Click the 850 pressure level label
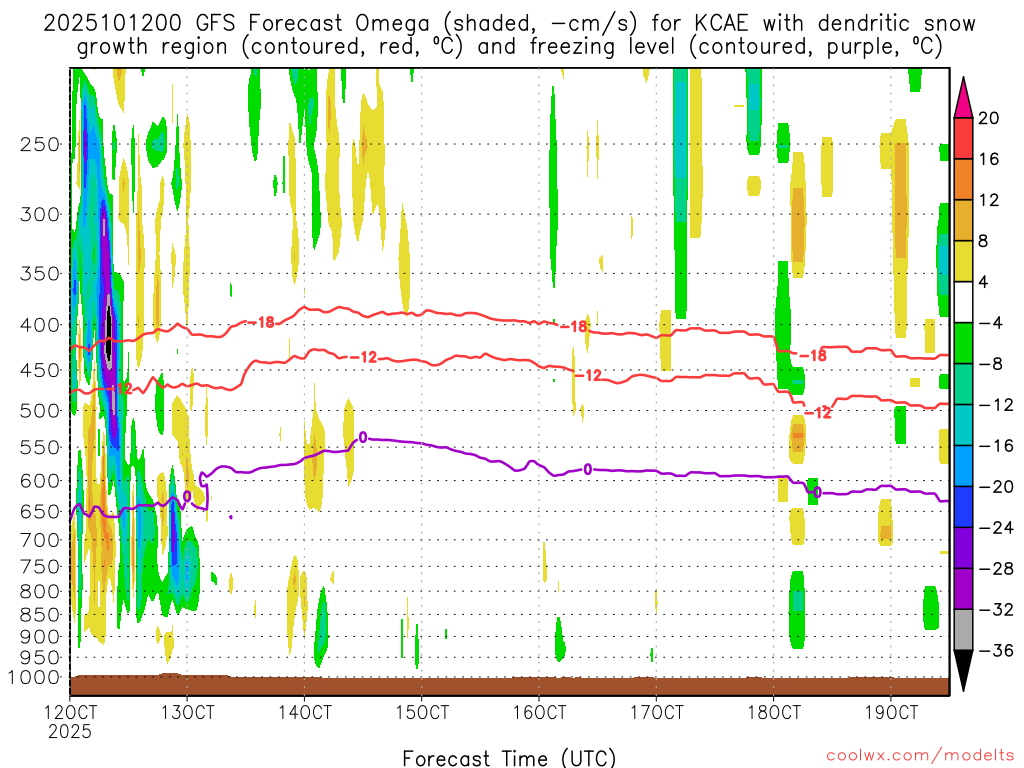This screenshot has height=768, width=1024. pos(40,615)
